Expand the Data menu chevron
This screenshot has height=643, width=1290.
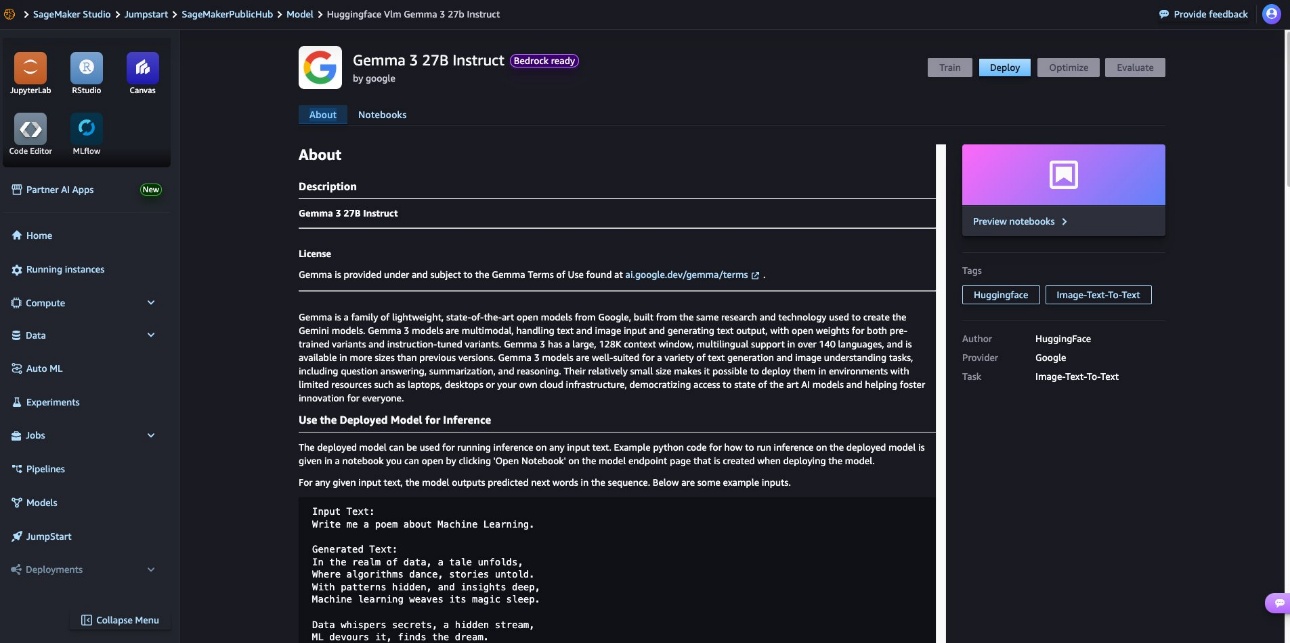tap(151, 336)
